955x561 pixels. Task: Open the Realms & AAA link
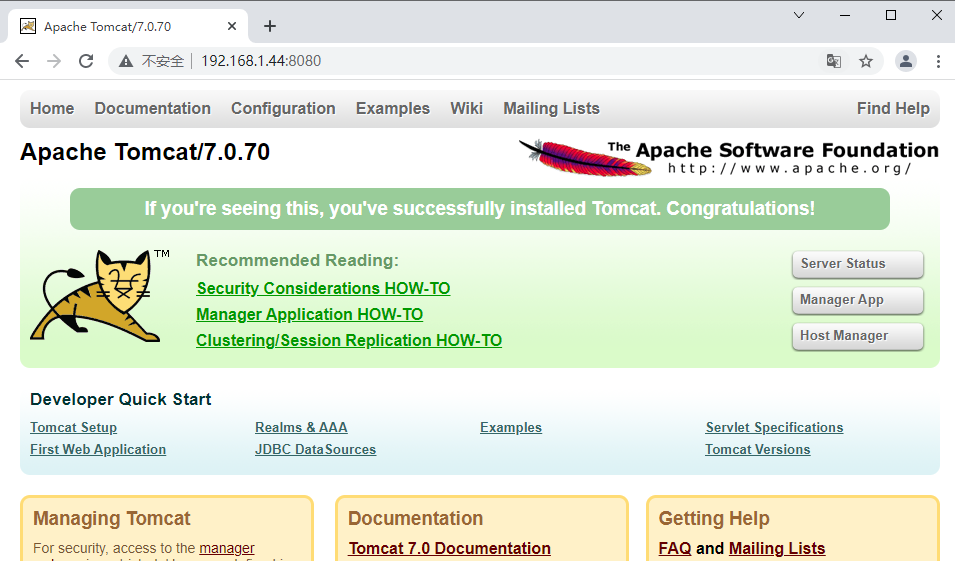point(301,428)
